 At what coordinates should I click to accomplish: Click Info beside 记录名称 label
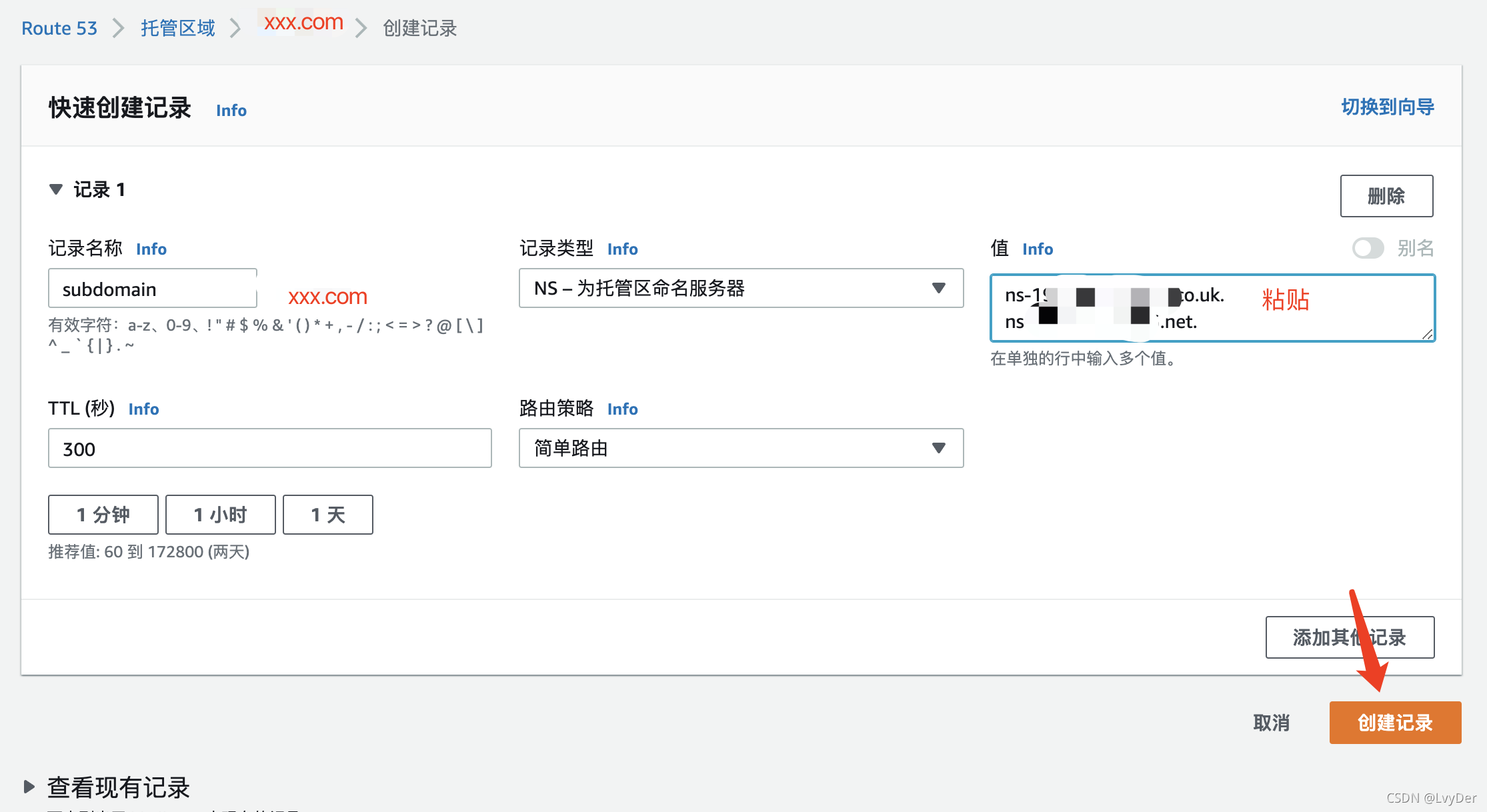151,249
